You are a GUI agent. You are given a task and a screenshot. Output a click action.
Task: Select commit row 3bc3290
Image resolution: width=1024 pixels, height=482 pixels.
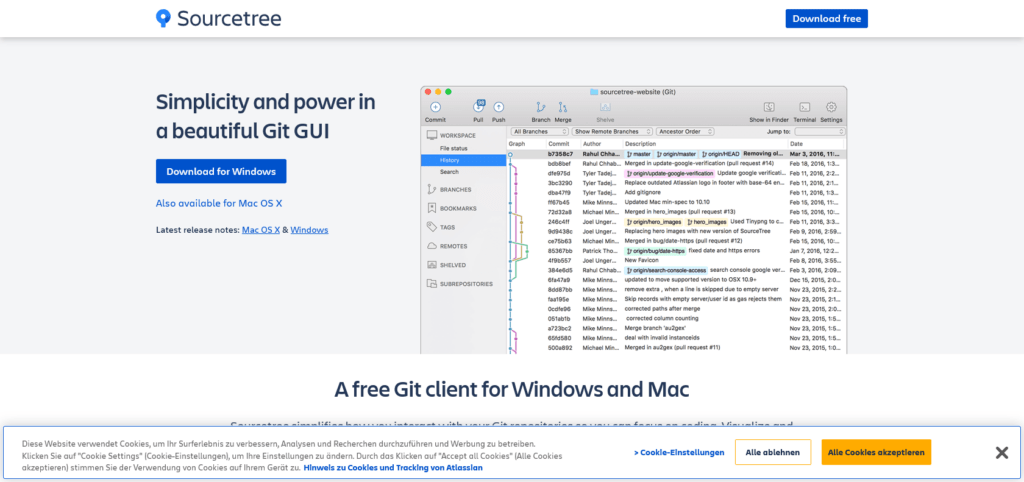pyautogui.click(x=677, y=183)
